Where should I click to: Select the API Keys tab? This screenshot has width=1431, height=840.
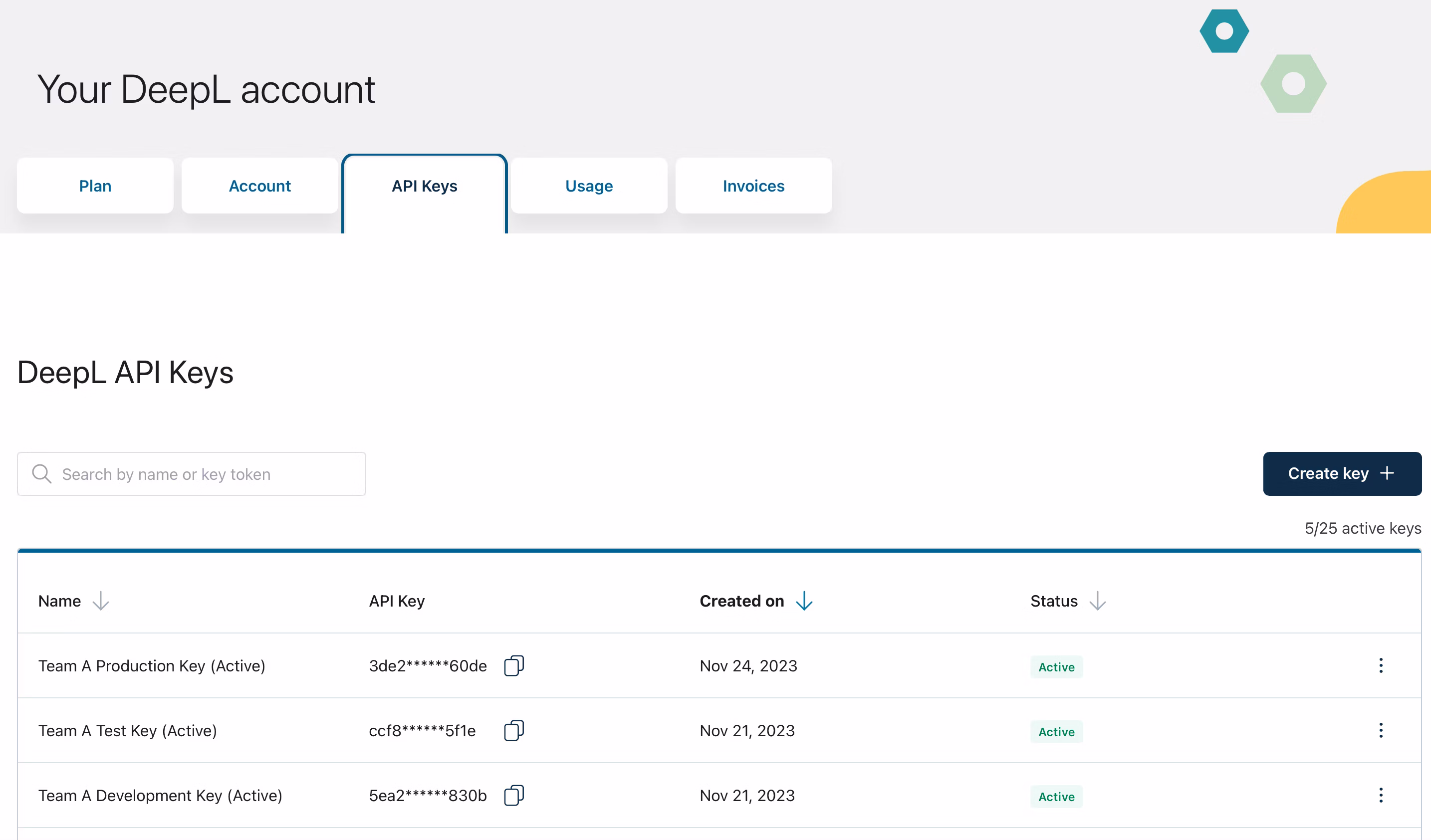click(x=424, y=186)
